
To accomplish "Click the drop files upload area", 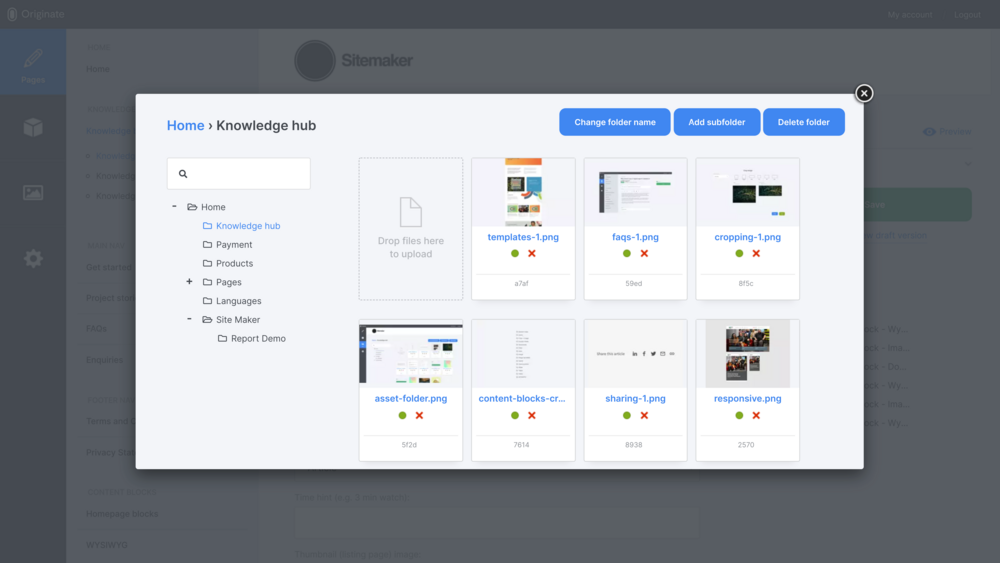I will point(411,229).
